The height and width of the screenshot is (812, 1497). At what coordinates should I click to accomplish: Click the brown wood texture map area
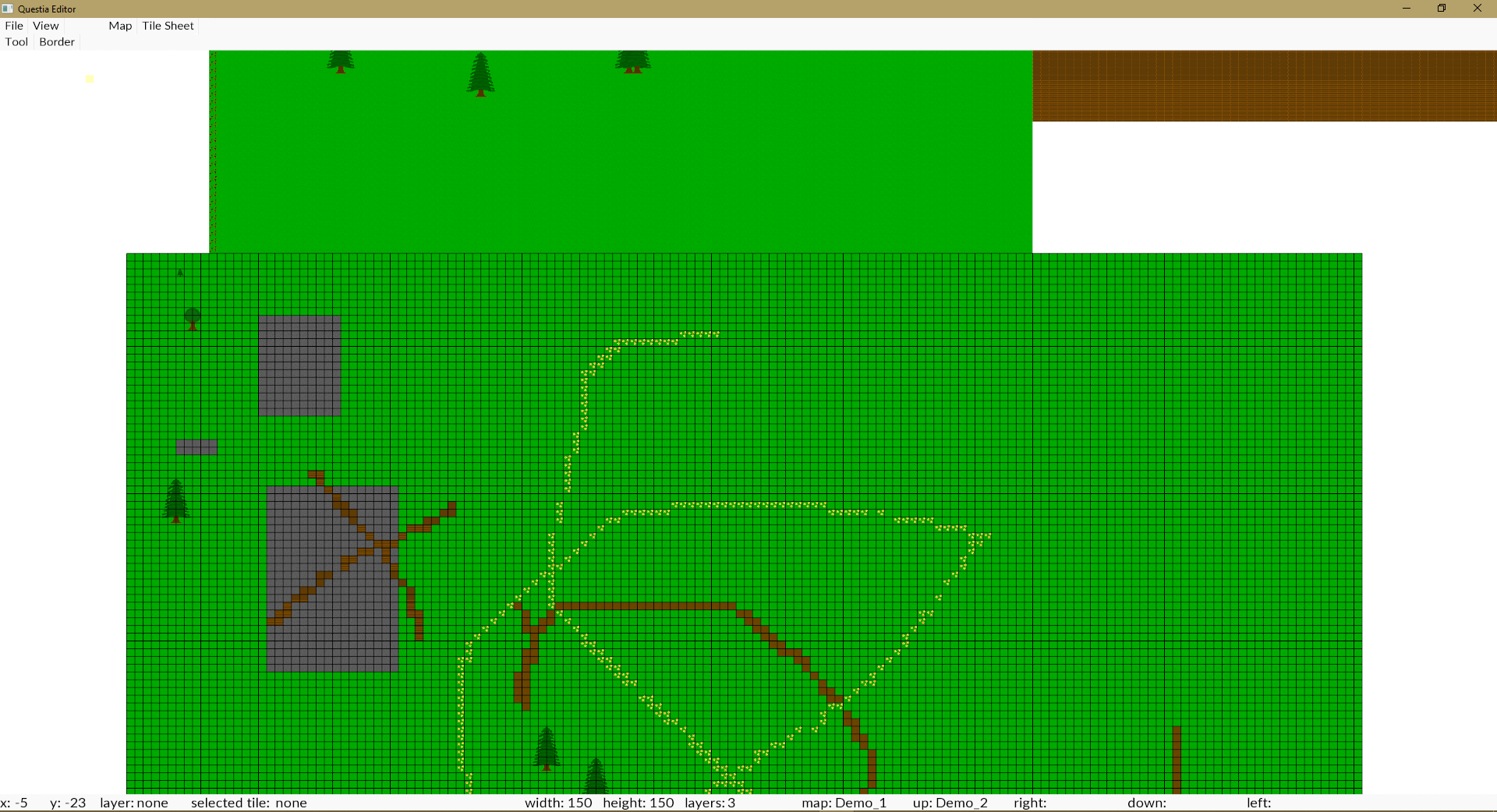[x=1265, y=86]
